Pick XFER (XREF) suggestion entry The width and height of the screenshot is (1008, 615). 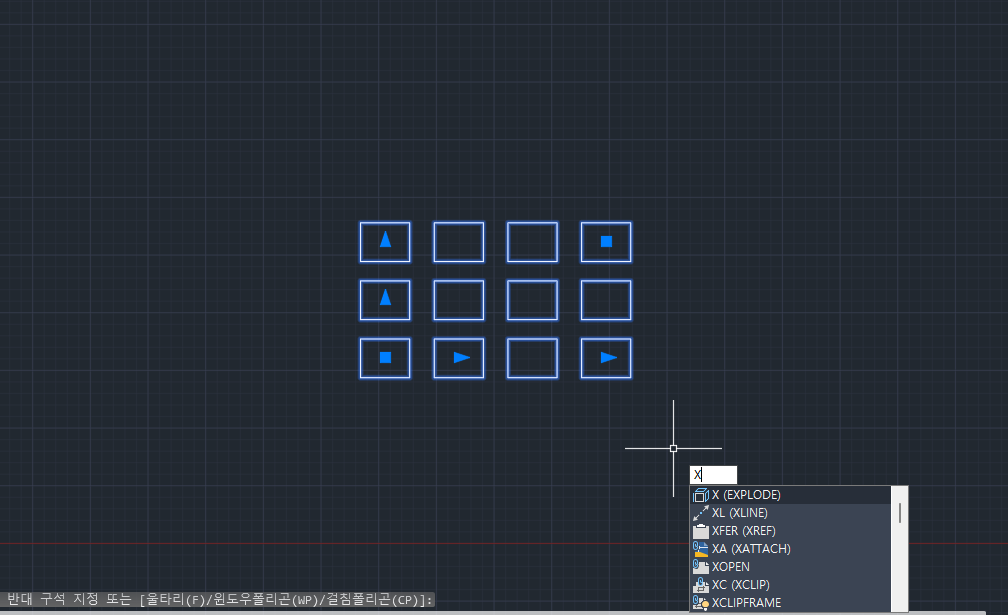791,531
